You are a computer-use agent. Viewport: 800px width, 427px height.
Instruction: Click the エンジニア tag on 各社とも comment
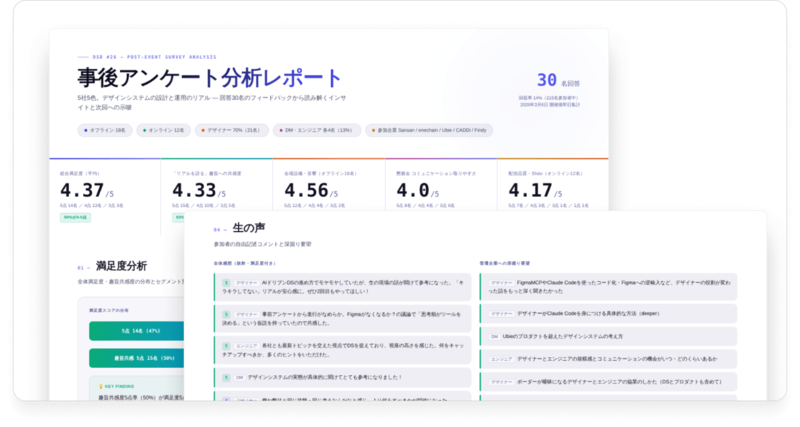click(246, 346)
